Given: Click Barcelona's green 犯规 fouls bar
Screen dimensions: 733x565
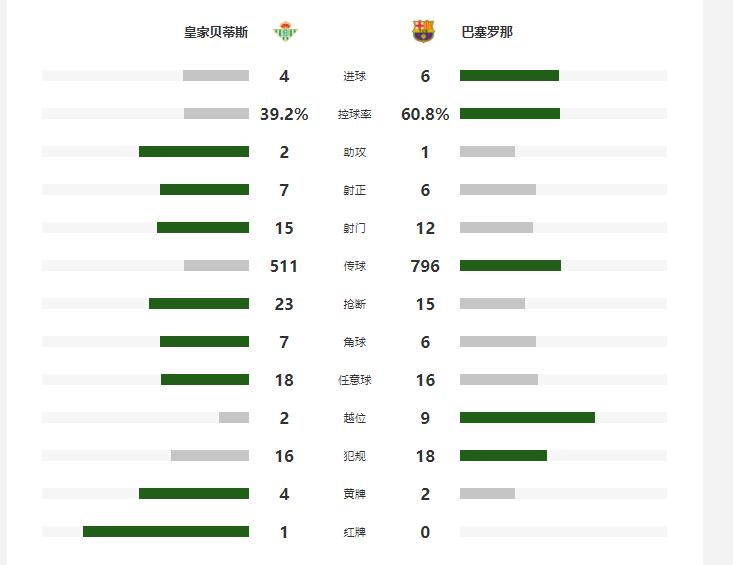Looking at the screenshot, I should [x=503, y=456].
